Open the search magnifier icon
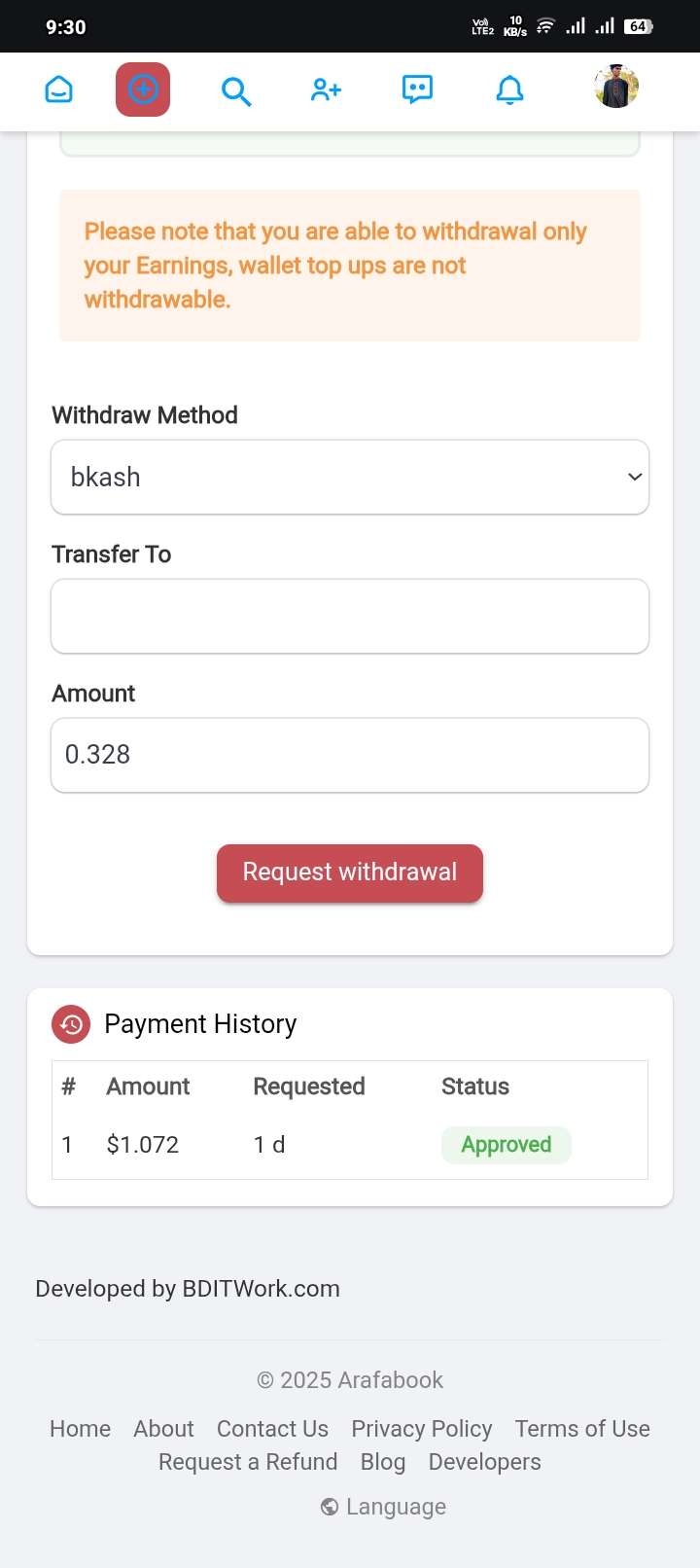The image size is (700, 1568). click(x=236, y=91)
